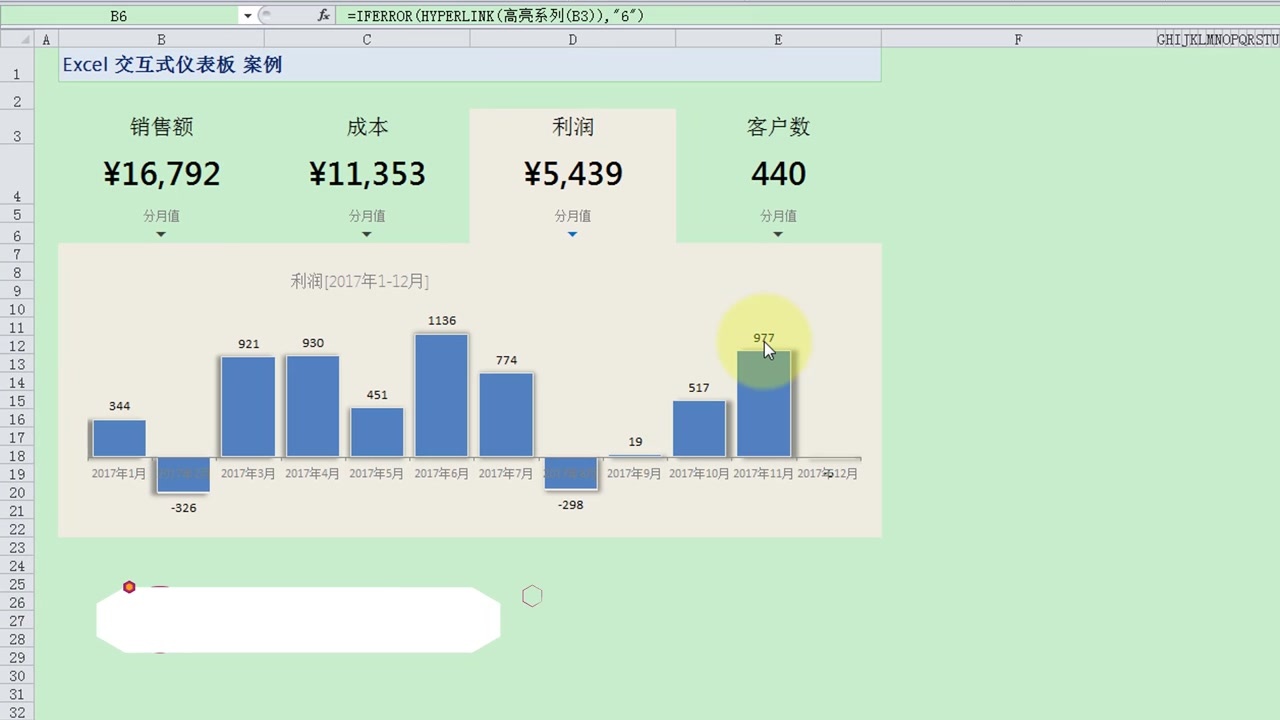1280x720 pixels.
Task: Click the negative bar labeled -326
Action: tap(184, 475)
